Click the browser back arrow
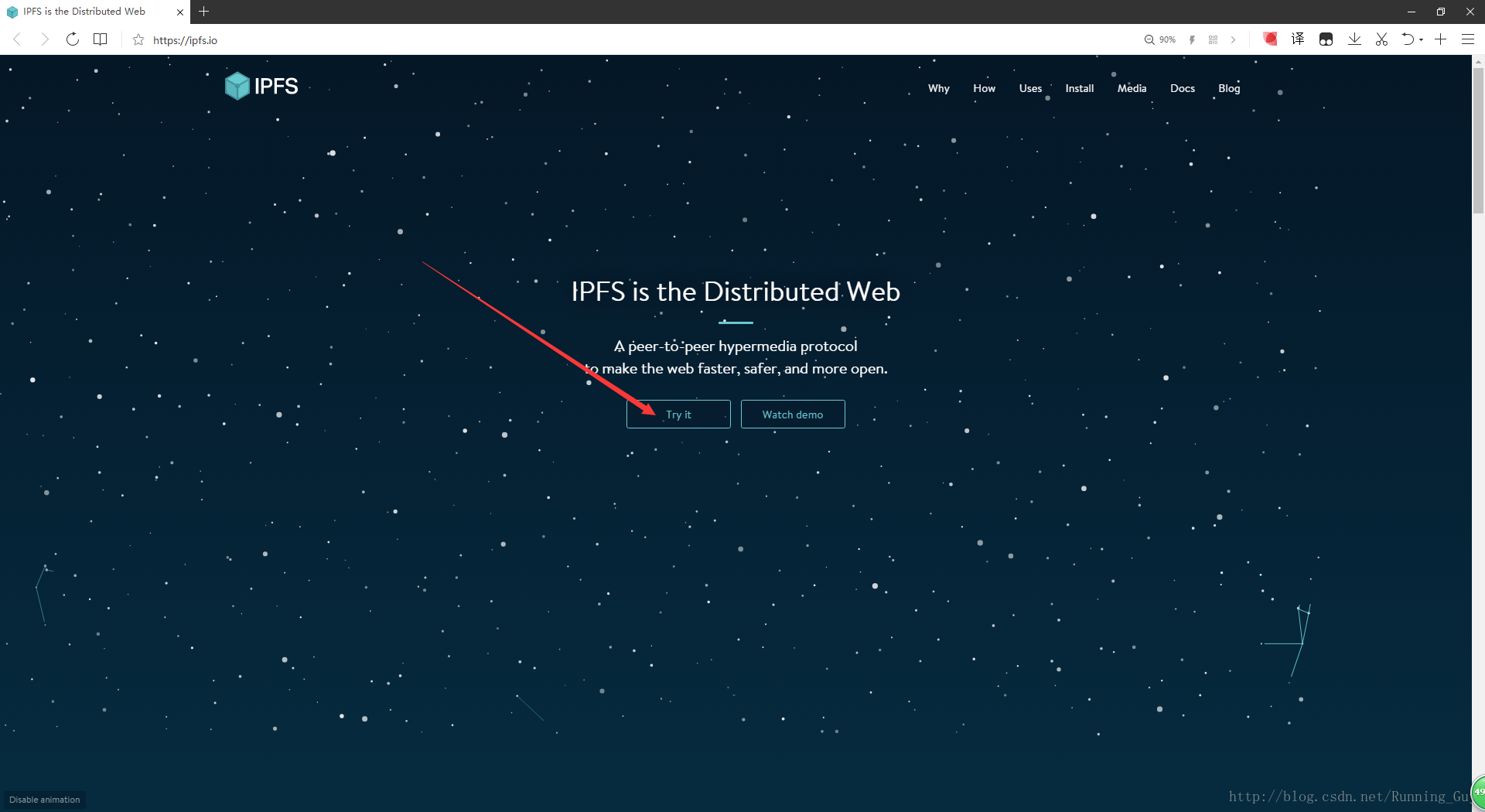Image resolution: width=1485 pixels, height=812 pixels. point(17,39)
